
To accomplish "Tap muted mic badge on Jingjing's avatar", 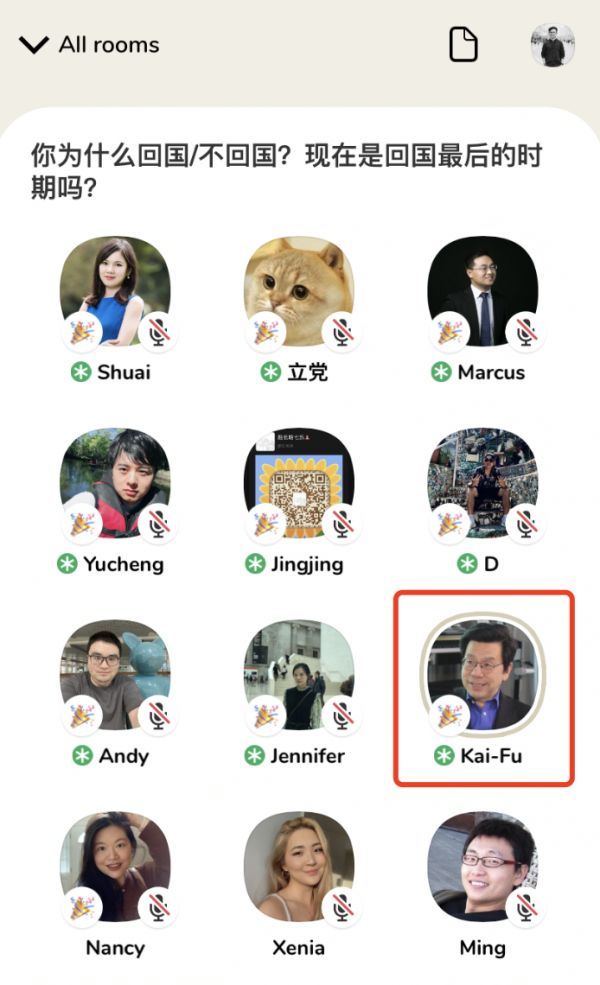I will [342, 524].
